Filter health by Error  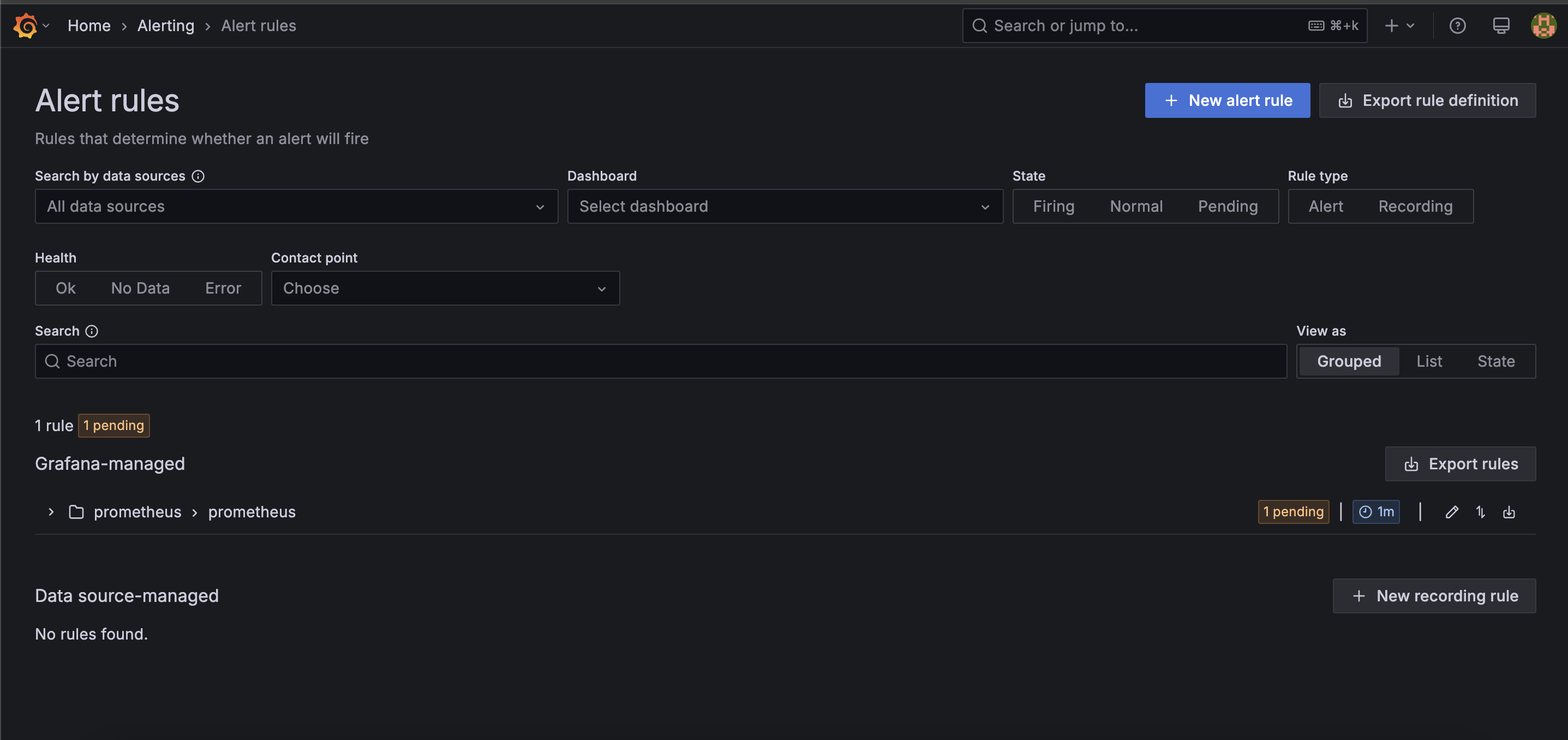[223, 288]
